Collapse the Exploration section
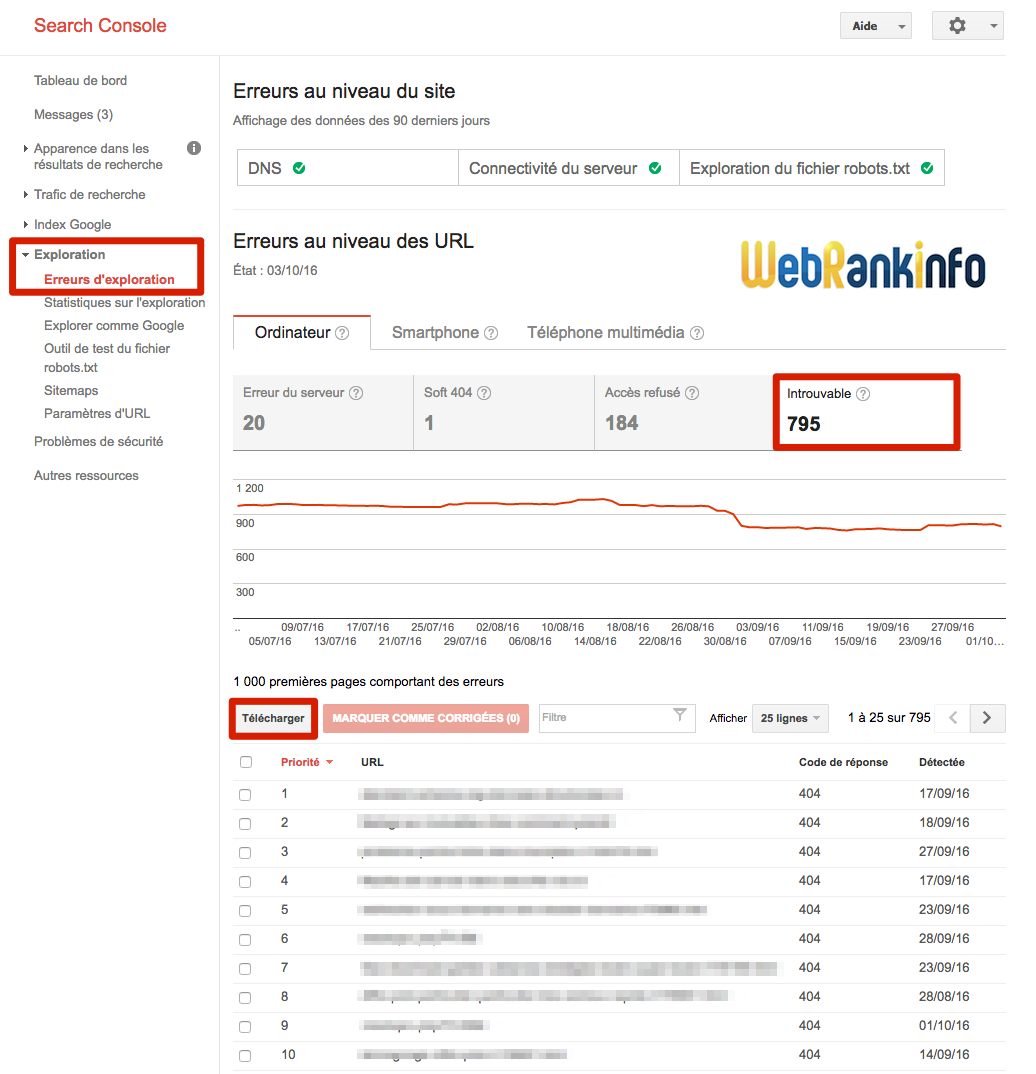 tap(25, 254)
